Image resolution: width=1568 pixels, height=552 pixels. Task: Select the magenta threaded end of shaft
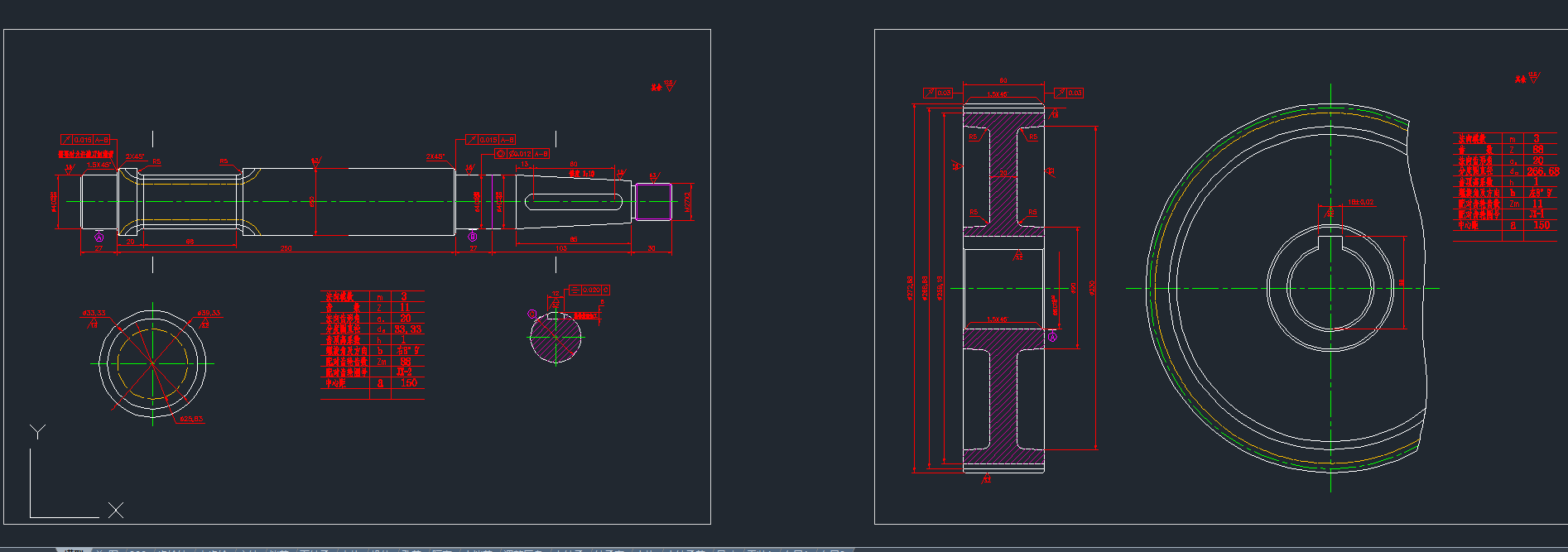tap(652, 201)
